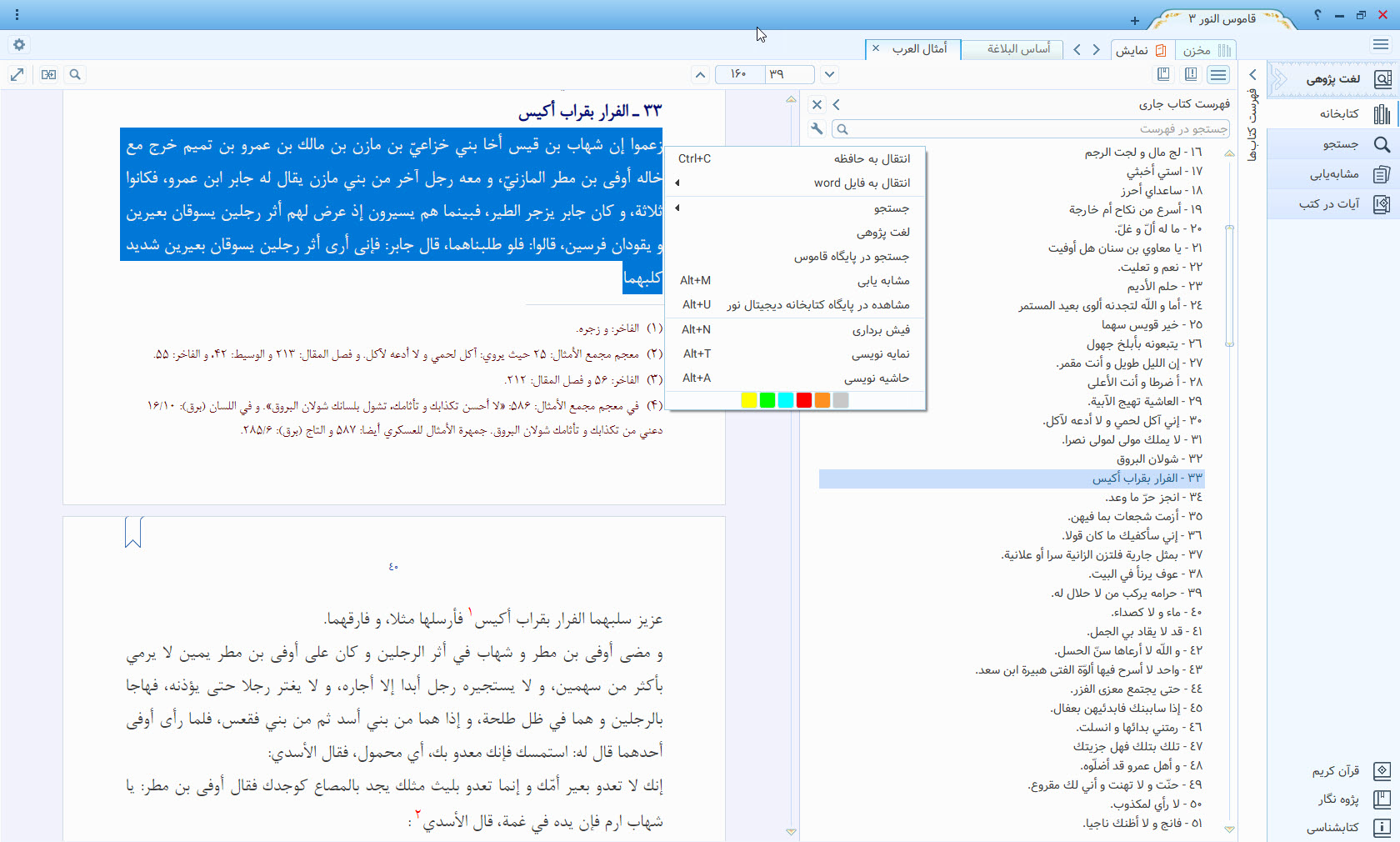Switch to the أمثال العرب tab
The image size is (1400, 842).
919,49
